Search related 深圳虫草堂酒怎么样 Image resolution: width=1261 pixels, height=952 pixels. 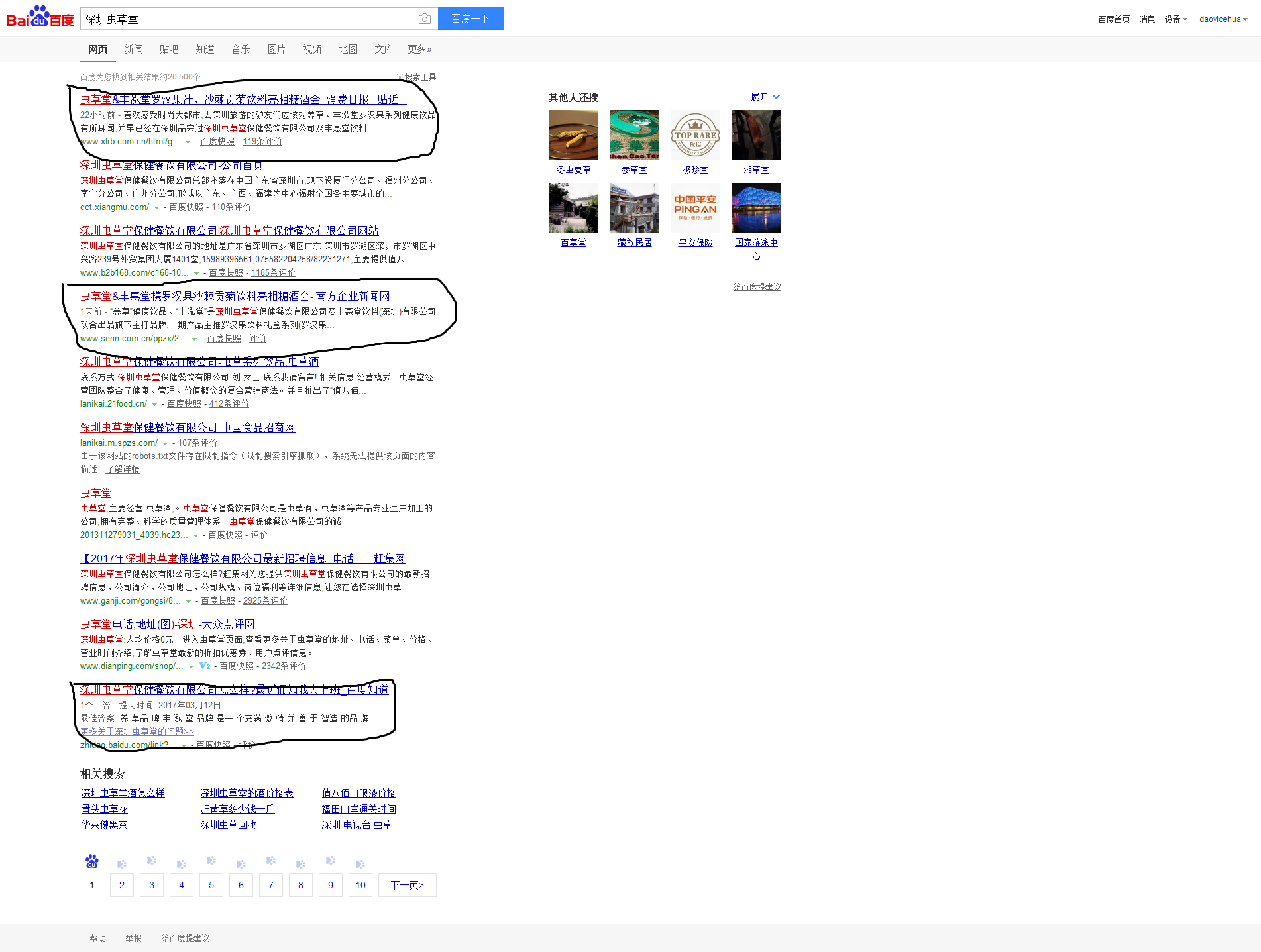point(123,793)
